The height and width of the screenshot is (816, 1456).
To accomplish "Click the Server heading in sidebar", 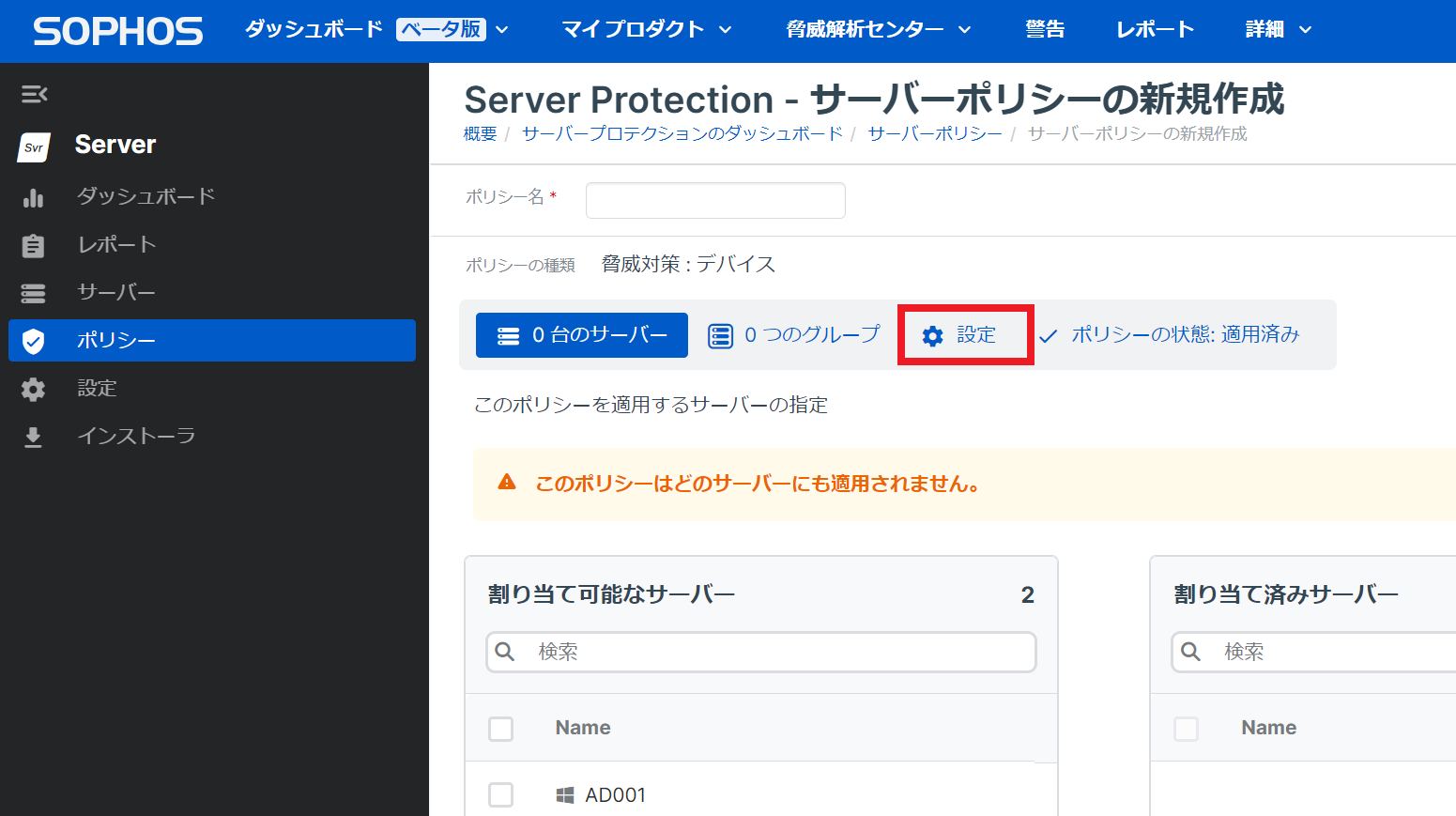I will click(x=115, y=145).
